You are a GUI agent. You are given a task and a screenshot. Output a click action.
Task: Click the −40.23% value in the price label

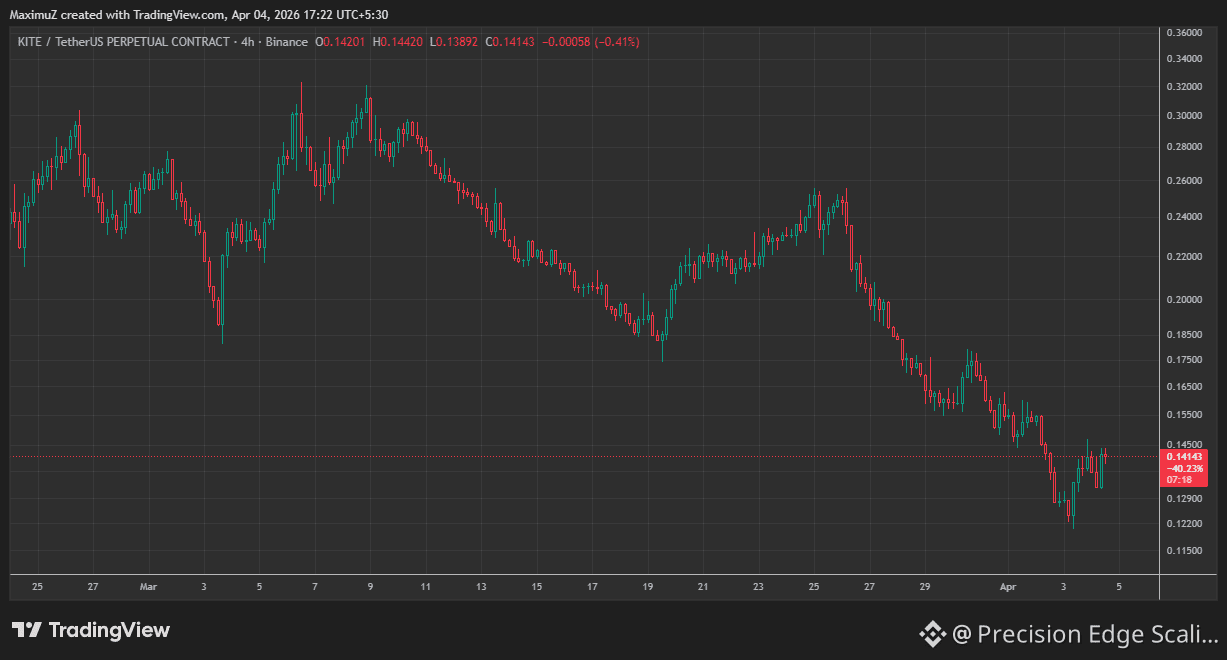click(x=1184, y=468)
